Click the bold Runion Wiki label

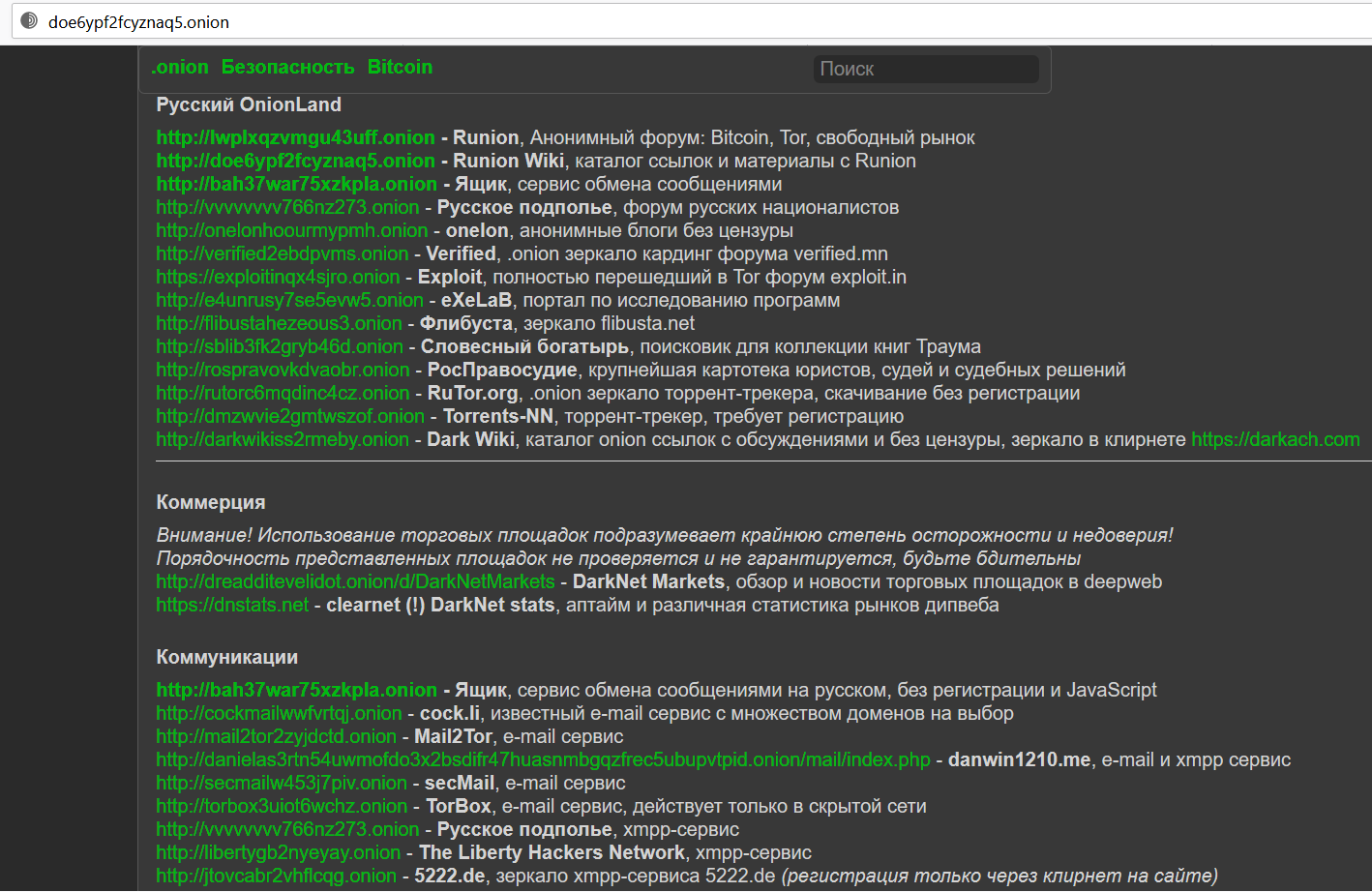tap(509, 161)
